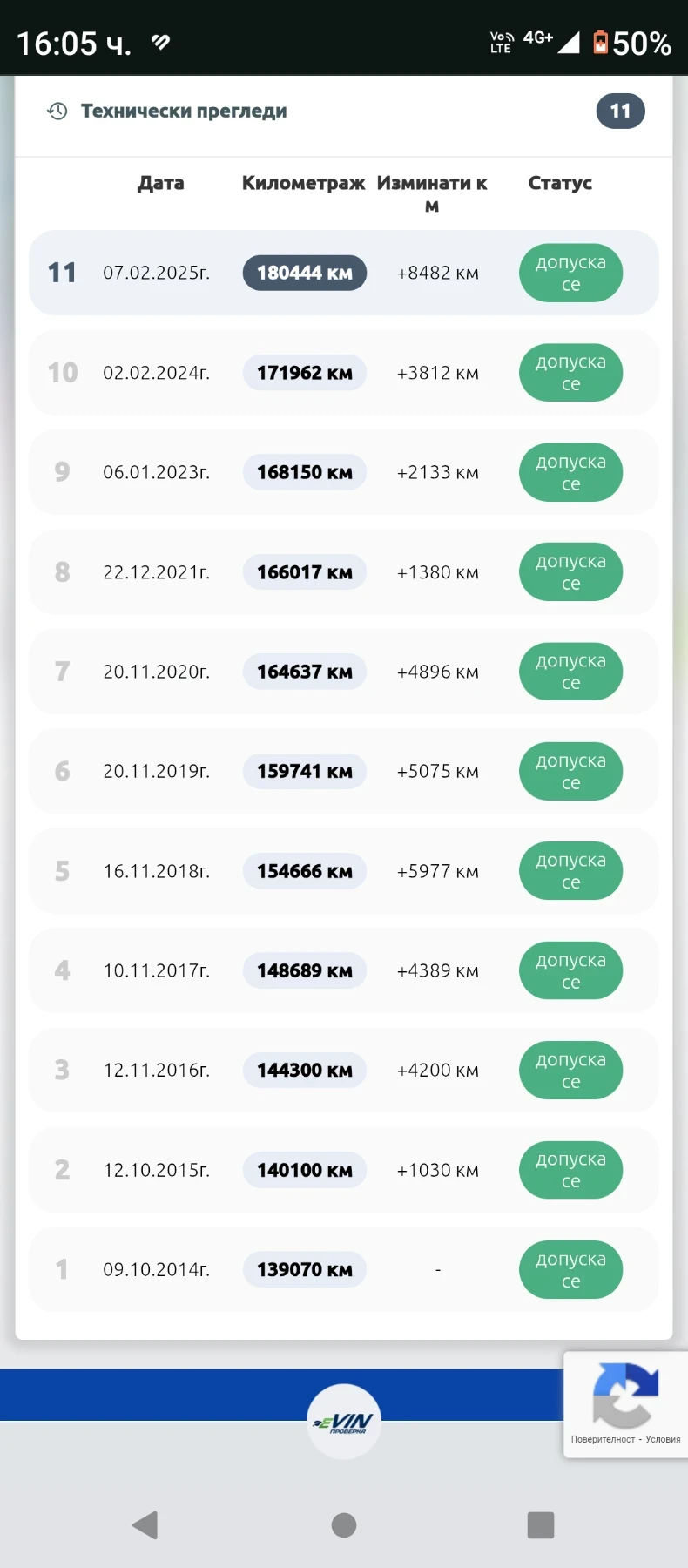Select inspection row number 5 from 16.11.2018
This screenshot has width=688, height=1568.
157,871
